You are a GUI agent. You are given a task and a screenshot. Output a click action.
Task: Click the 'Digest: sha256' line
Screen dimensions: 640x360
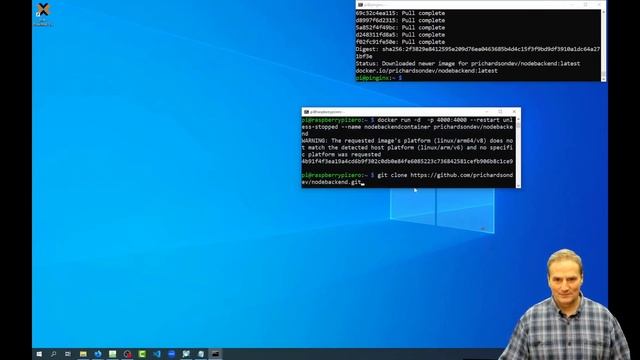coord(478,49)
